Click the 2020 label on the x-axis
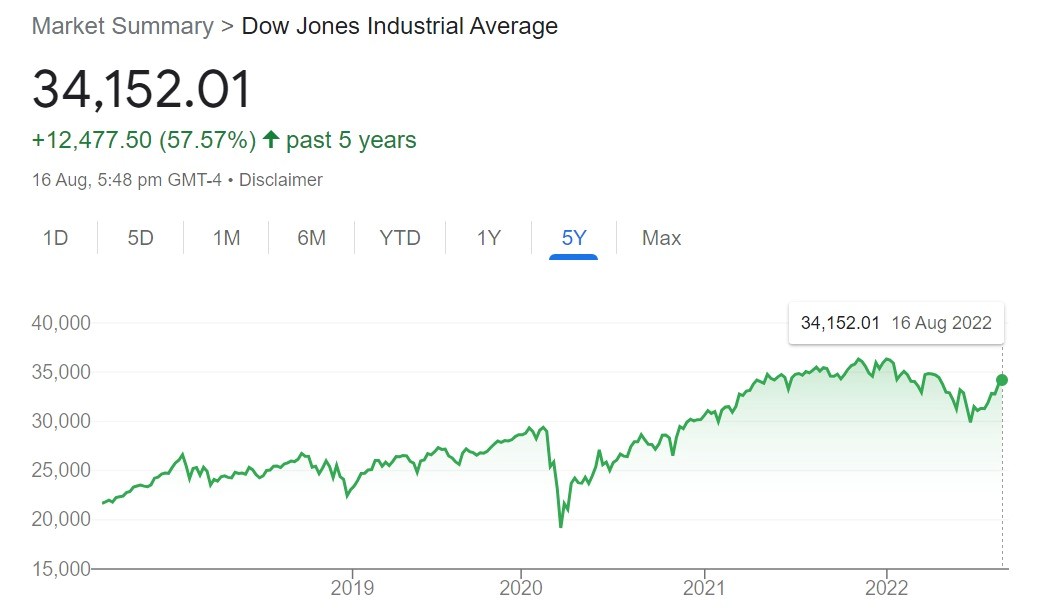 pyautogui.click(x=520, y=587)
